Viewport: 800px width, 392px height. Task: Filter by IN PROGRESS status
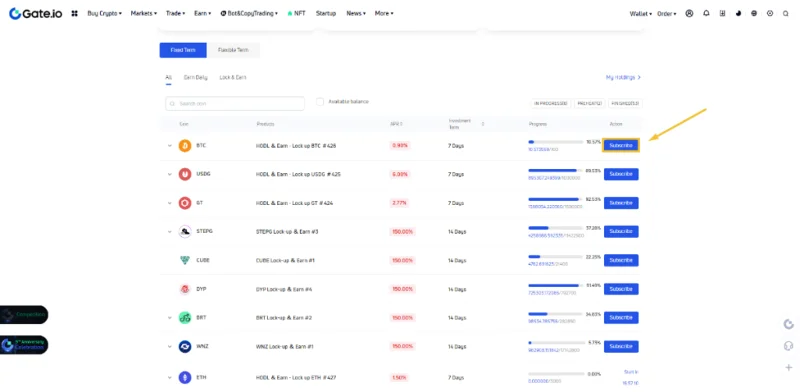click(551, 103)
